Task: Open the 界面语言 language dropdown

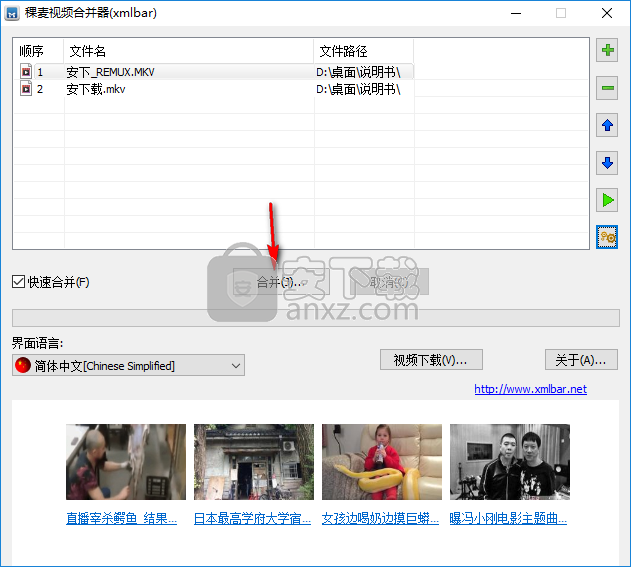Action: tap(128, 365)
